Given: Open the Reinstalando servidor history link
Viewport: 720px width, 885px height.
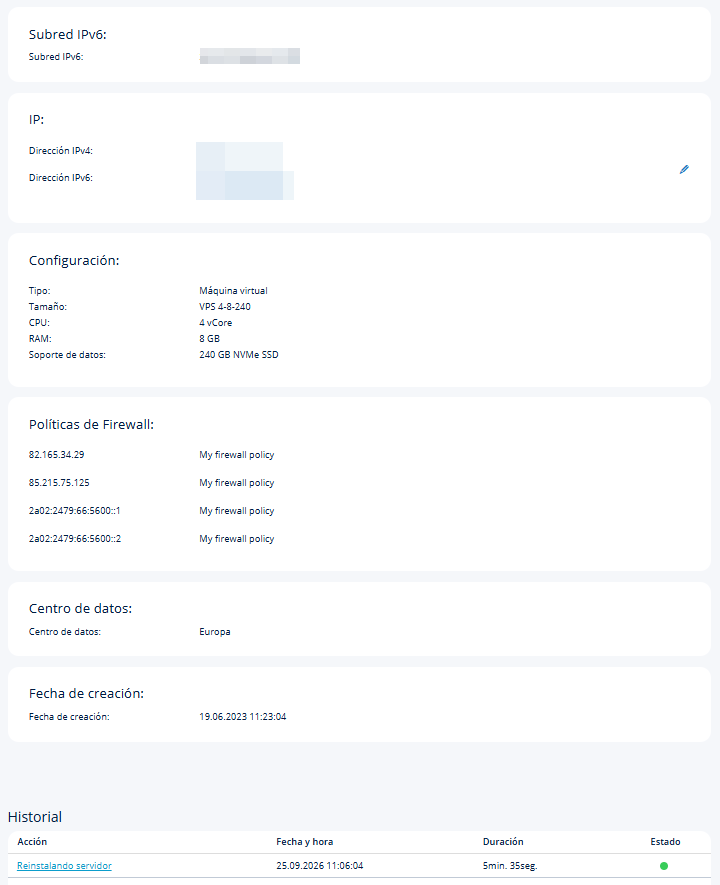Looking at the screenshot, I should pos(64,865).
